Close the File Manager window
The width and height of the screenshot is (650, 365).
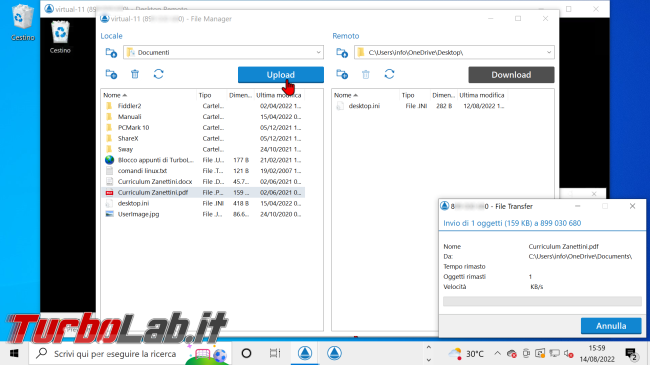[545, 19]
